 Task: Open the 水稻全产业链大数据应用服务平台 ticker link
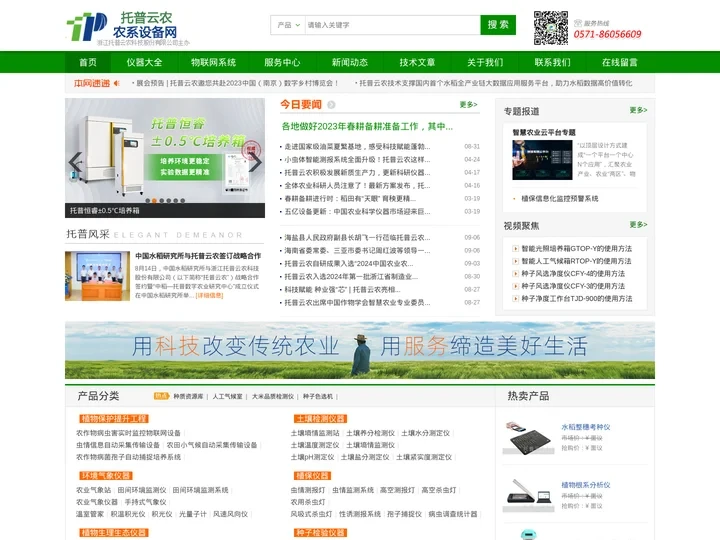pyautogui.click(x=495, y=83)
